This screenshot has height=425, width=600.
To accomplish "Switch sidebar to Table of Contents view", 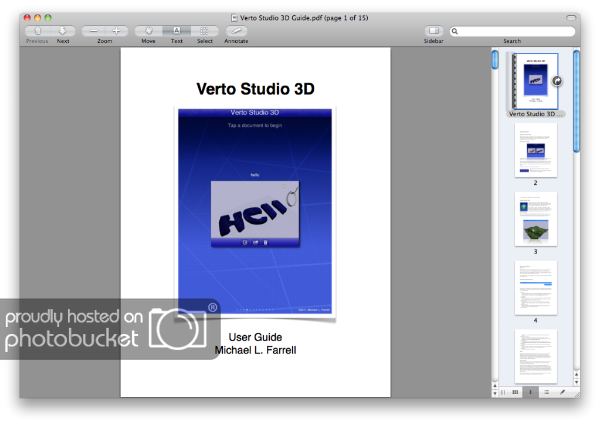I will (x=546, y=392).
